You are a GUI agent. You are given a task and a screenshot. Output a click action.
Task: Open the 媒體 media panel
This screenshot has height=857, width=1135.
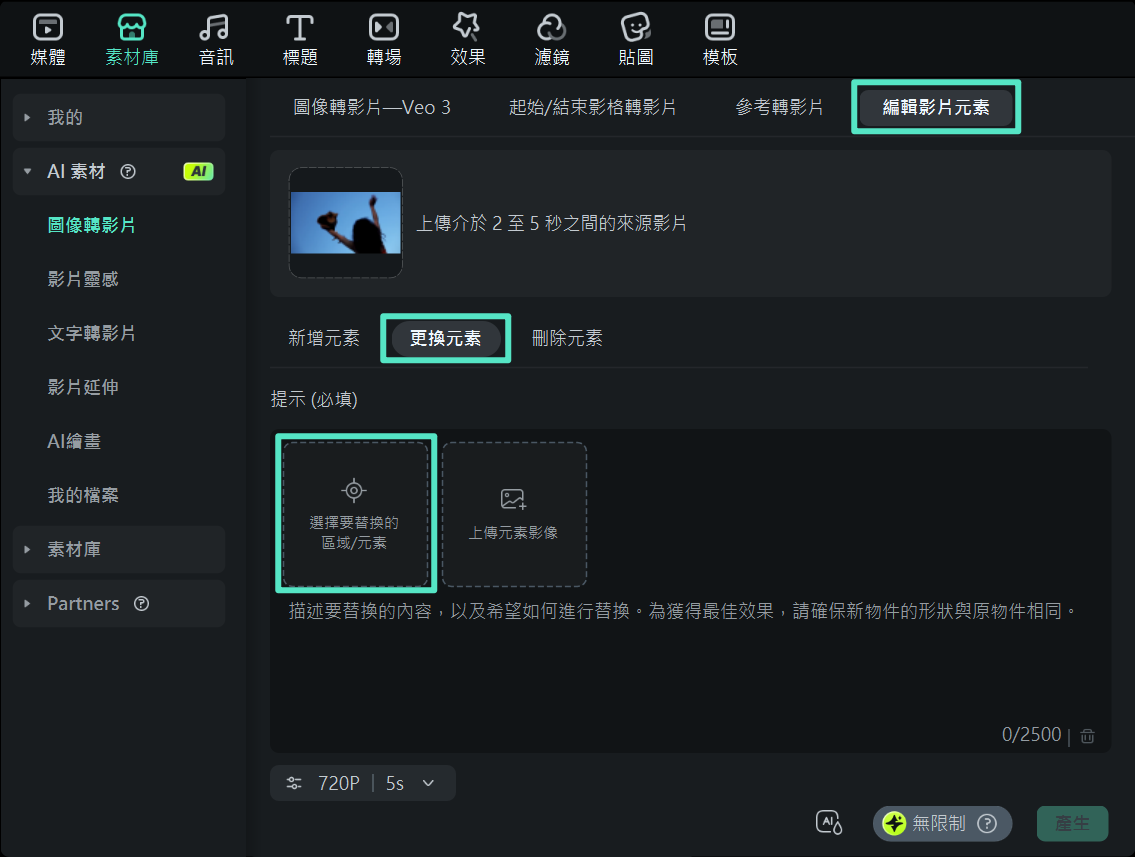(46, 38)
